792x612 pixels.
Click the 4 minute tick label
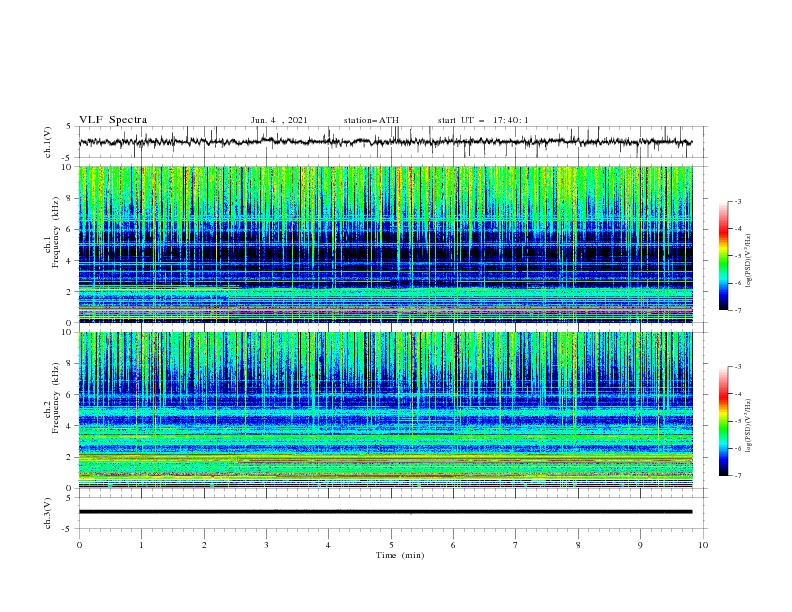[328, 545]
